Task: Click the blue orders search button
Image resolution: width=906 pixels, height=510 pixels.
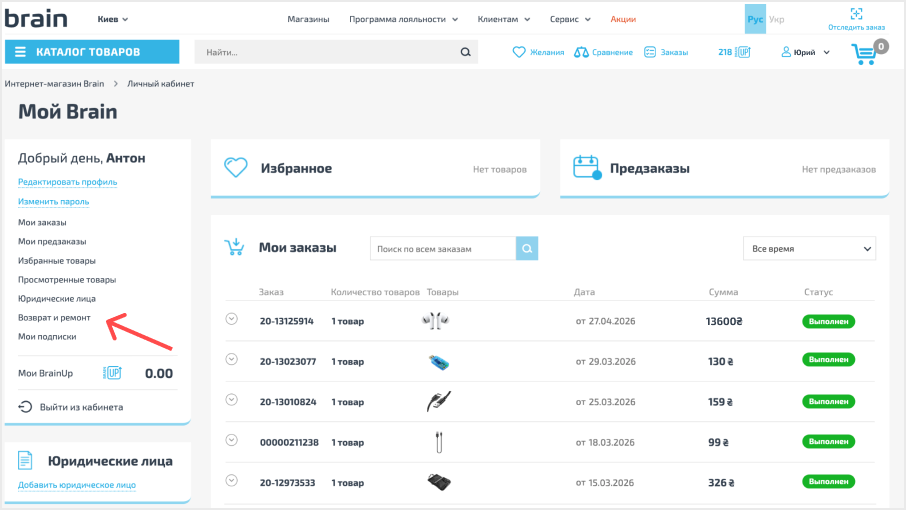Action: [x=527, y=248]
